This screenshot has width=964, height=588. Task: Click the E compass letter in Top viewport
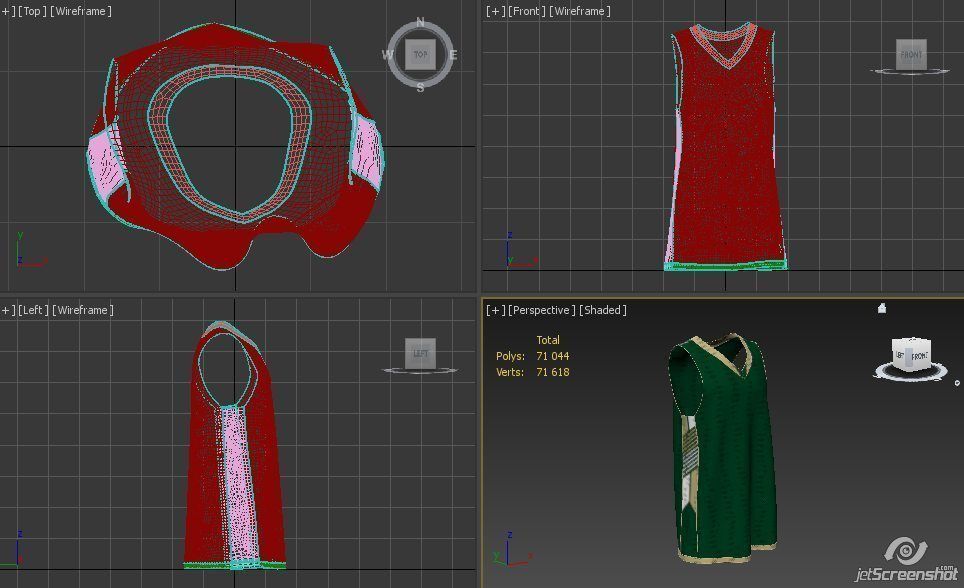click(453, 55)
